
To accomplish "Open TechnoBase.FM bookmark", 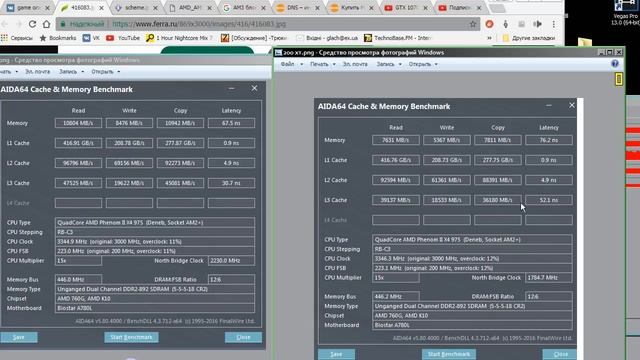I will click(398, 38).
